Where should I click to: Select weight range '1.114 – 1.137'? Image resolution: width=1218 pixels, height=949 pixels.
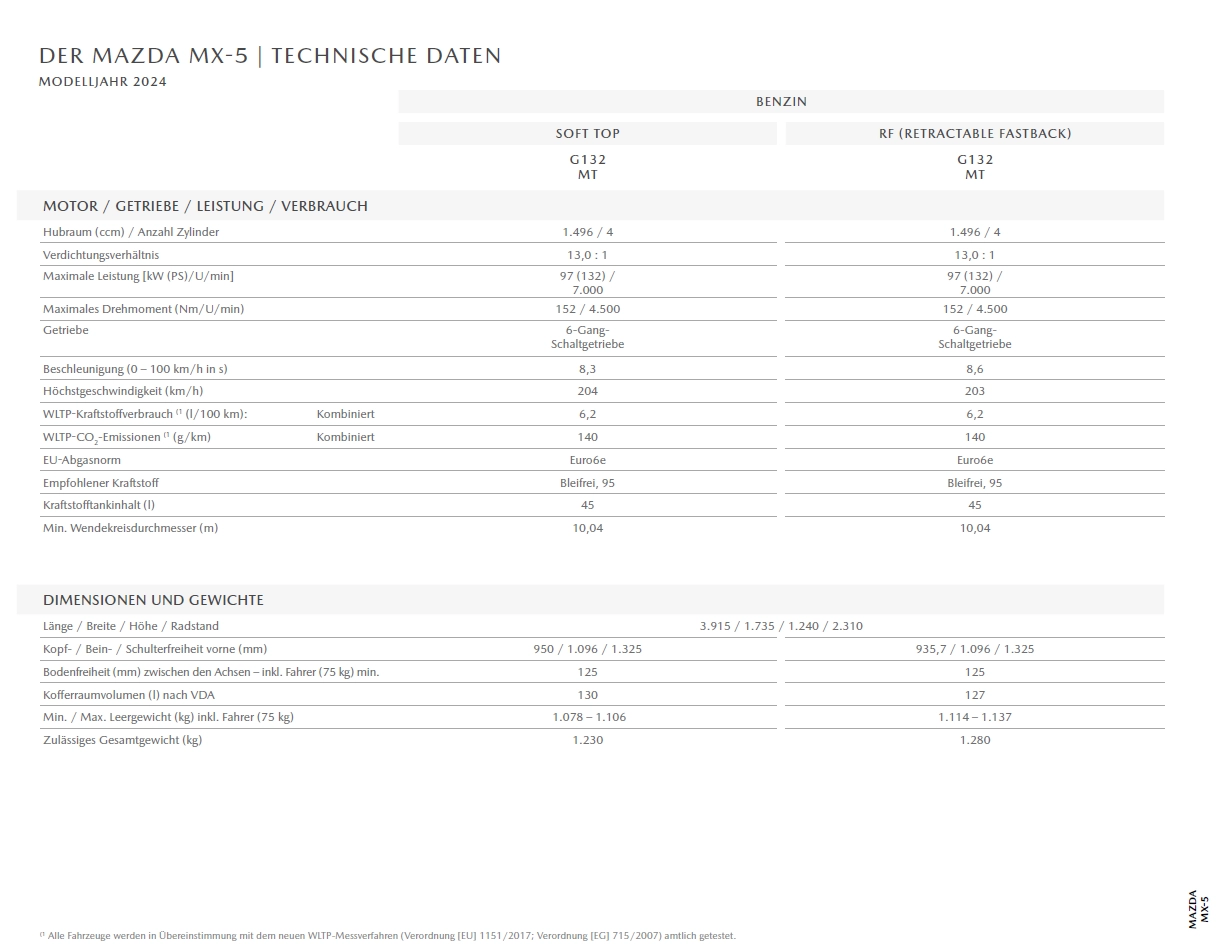click(x=975, y=717)
